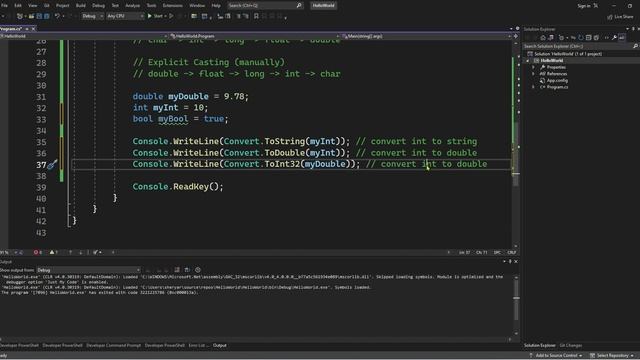Pin the Program.cs tab
This screenshot has height=360, width=640.
[x=27, y=29]
